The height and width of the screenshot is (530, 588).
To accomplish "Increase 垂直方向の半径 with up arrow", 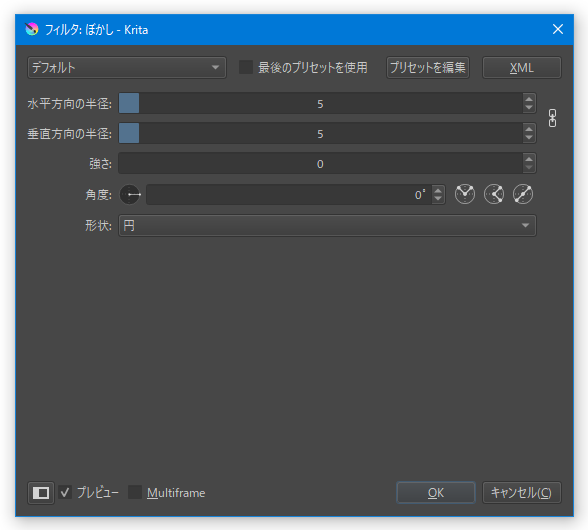I will (x=529, y=129).
